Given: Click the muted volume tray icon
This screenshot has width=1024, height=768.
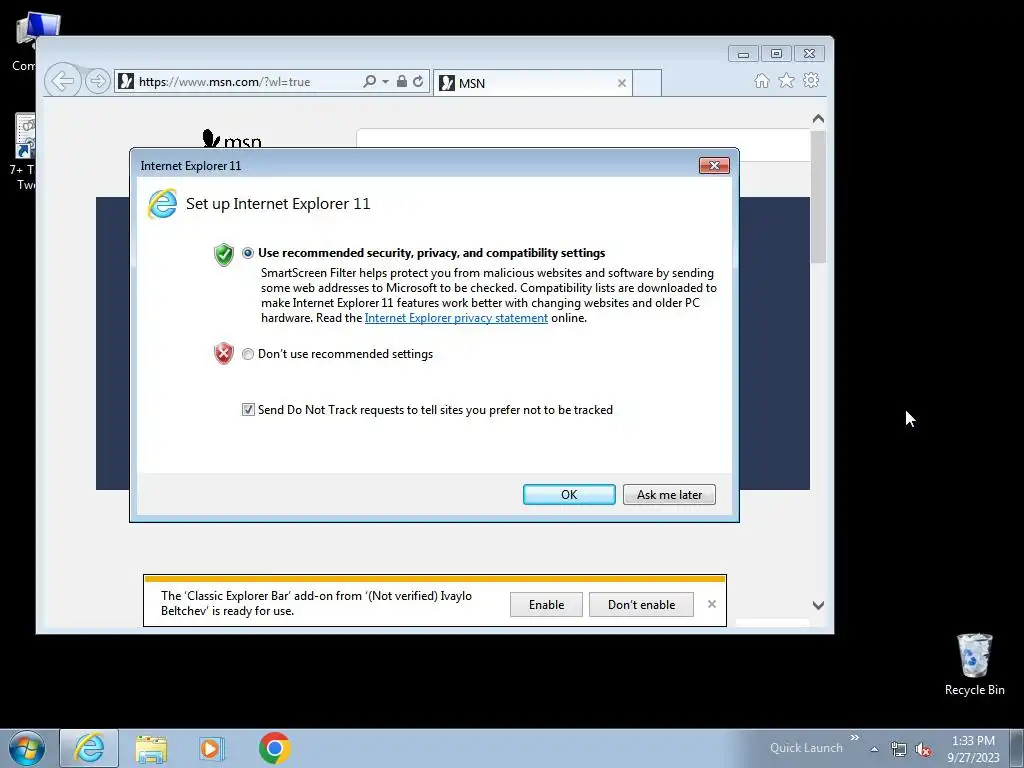Looking at the screenshot, I should pyautogui.click(x=923, y=749).
